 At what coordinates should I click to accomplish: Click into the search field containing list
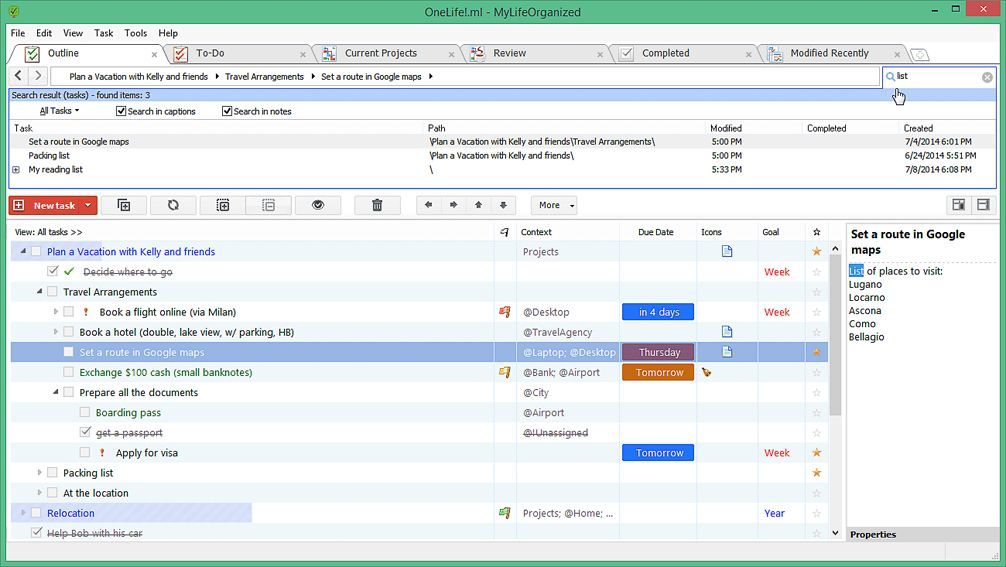point(937,76)
